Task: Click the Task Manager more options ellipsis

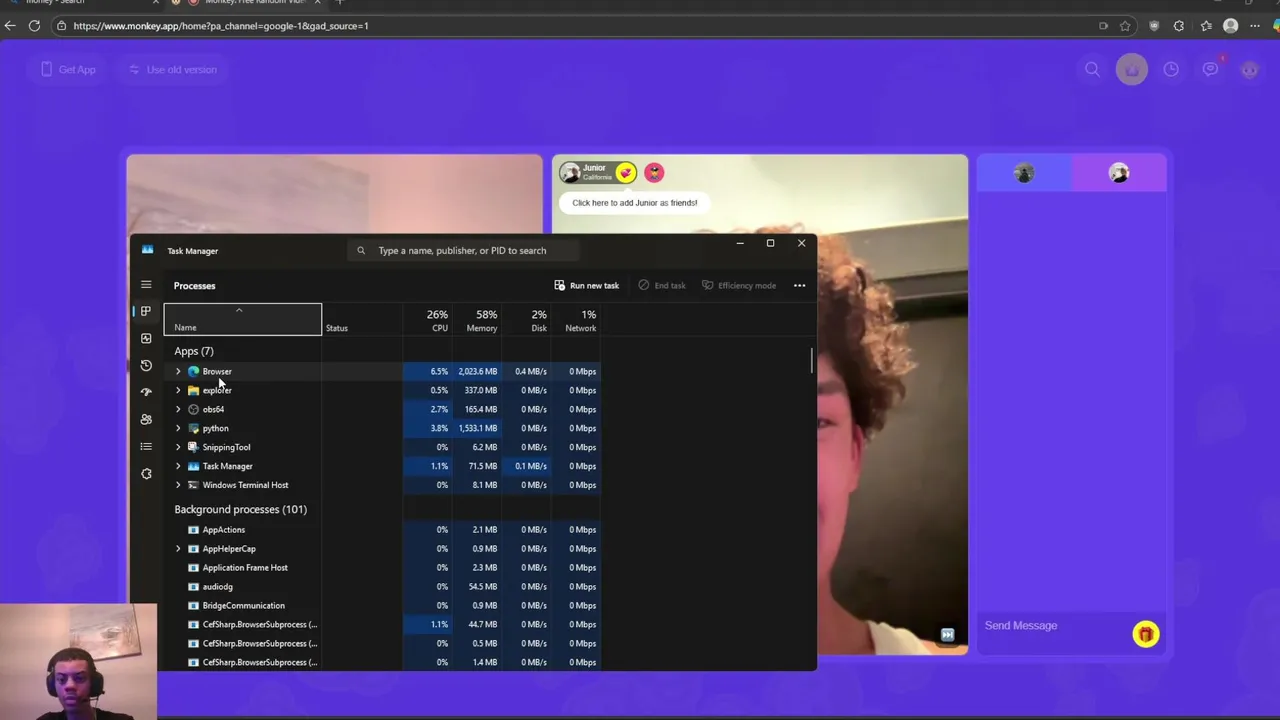Action: 799,286
